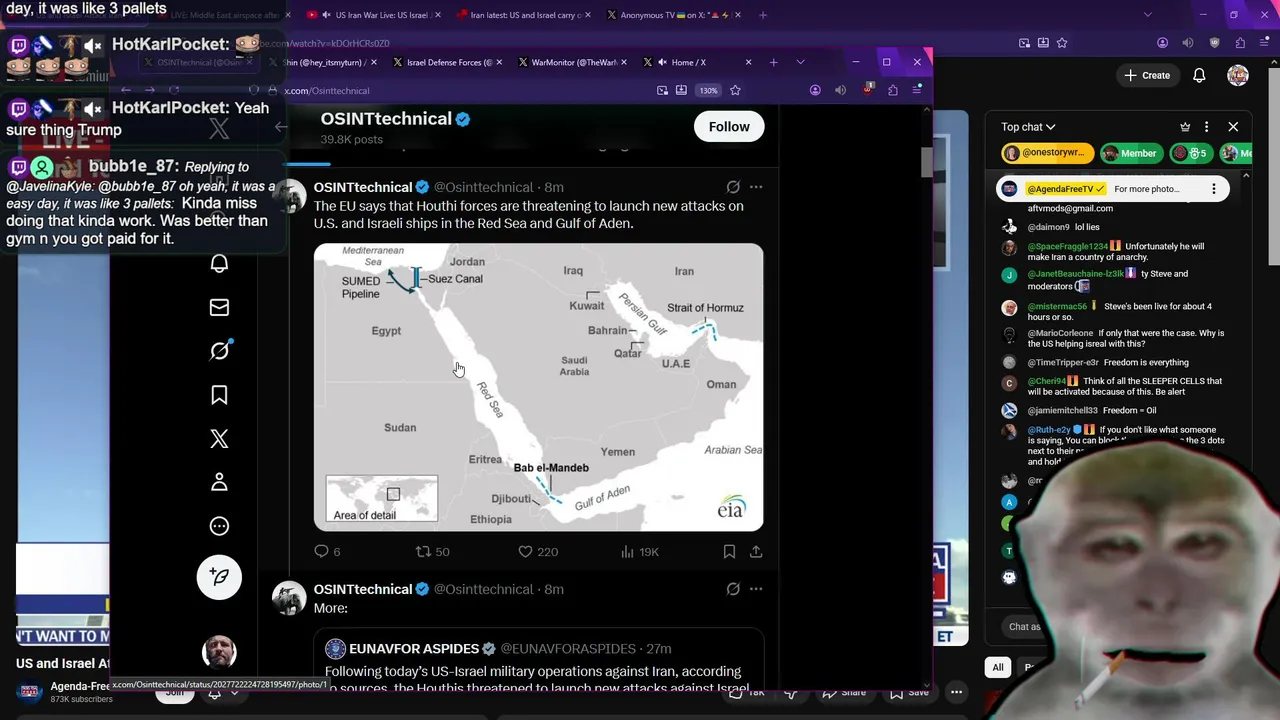1280x720 pixels.
Task: Click Agenda-Free channel avatar below video
Action: click(30, 691)
